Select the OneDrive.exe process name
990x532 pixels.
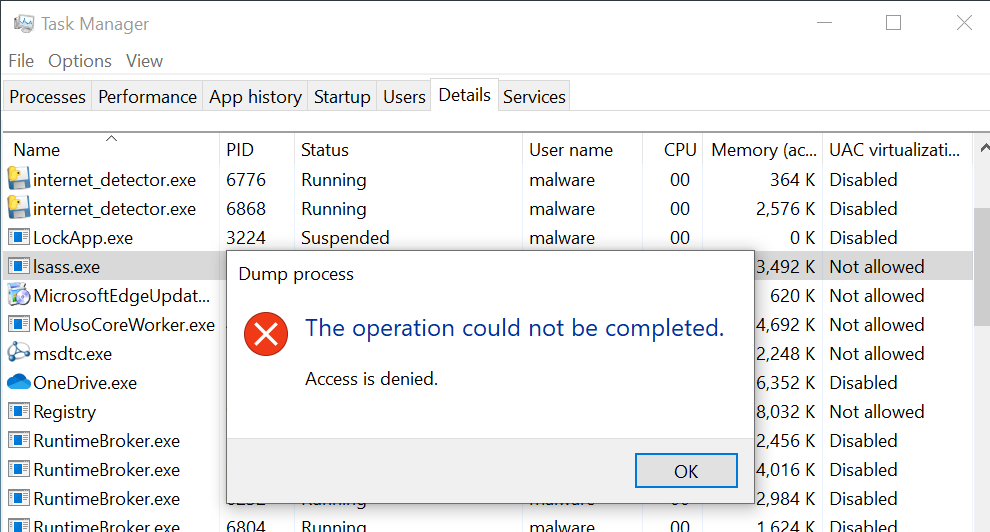85,383
